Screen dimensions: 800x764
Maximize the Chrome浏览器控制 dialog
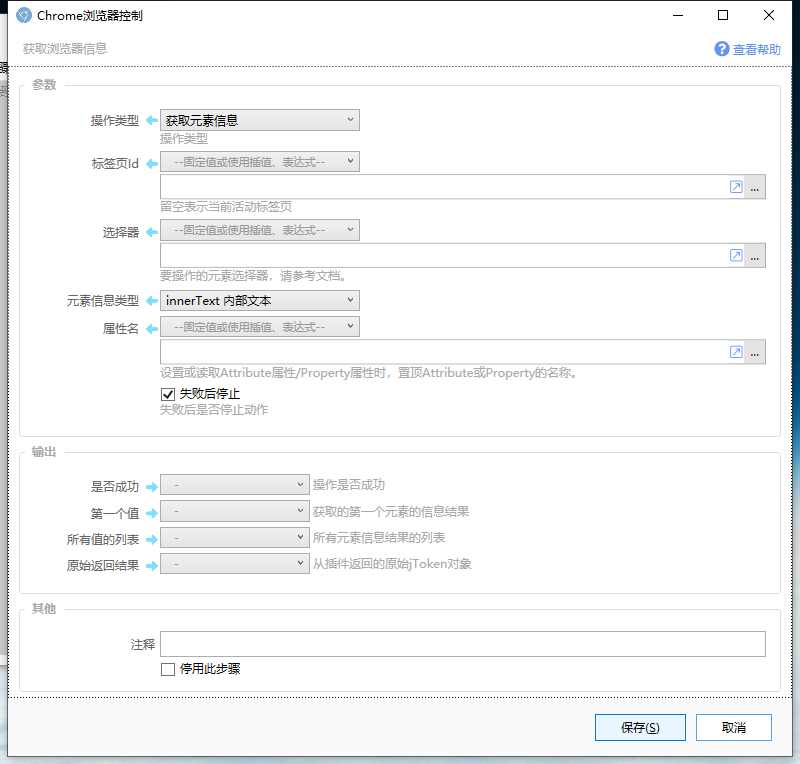(723, 15)
